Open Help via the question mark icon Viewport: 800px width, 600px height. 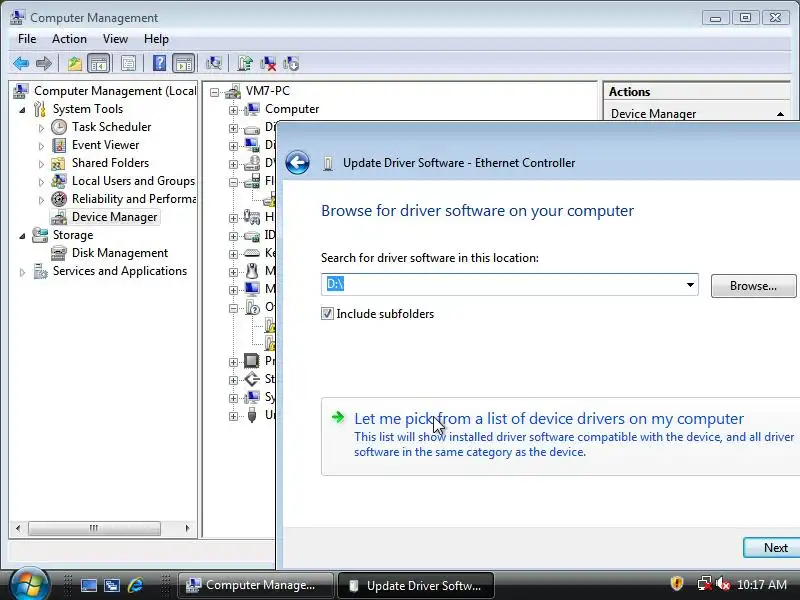point(159,63)
